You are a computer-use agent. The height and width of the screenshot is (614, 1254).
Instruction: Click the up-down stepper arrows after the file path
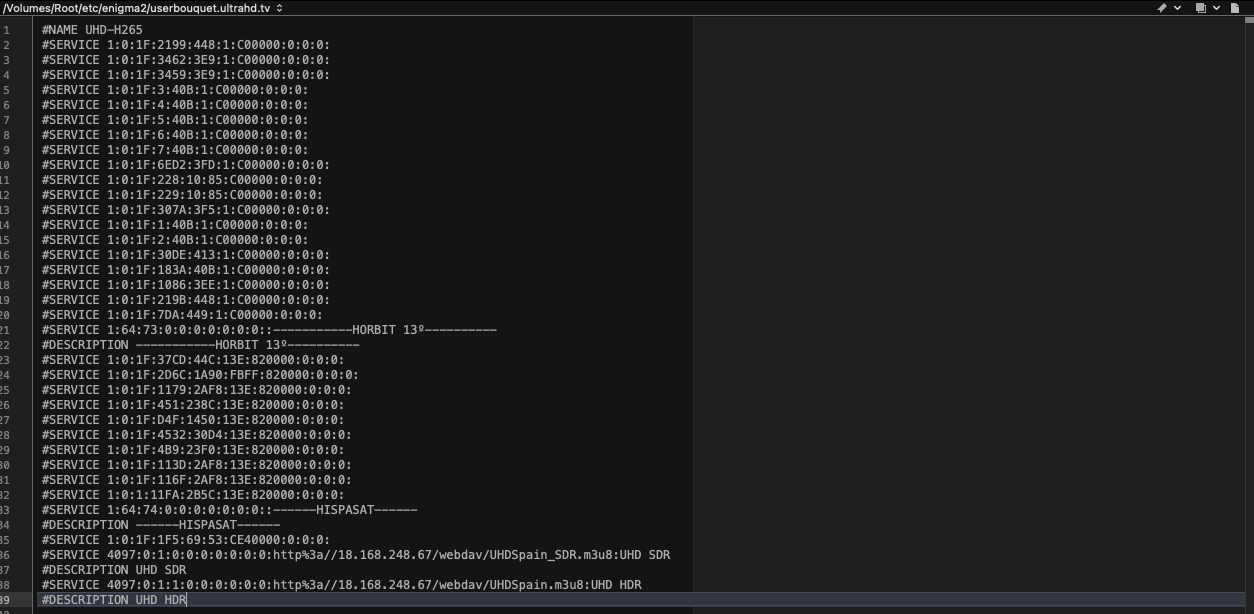279,8
